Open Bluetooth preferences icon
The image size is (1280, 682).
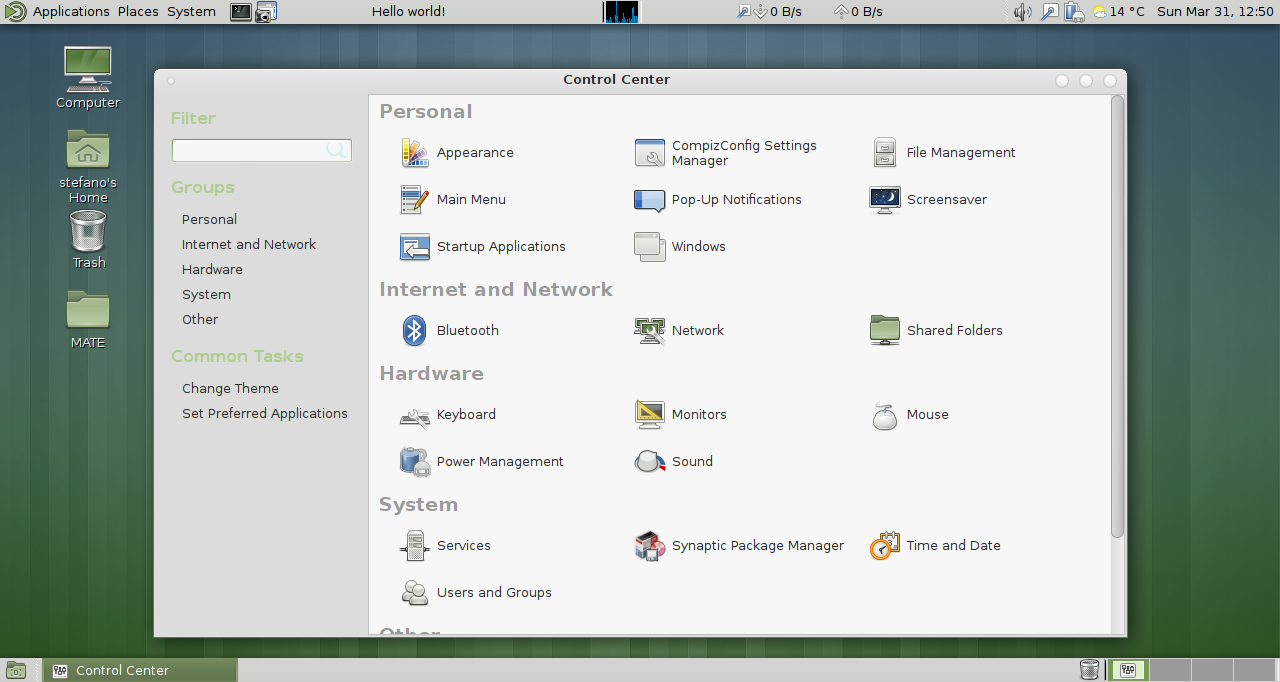point(415,330)
